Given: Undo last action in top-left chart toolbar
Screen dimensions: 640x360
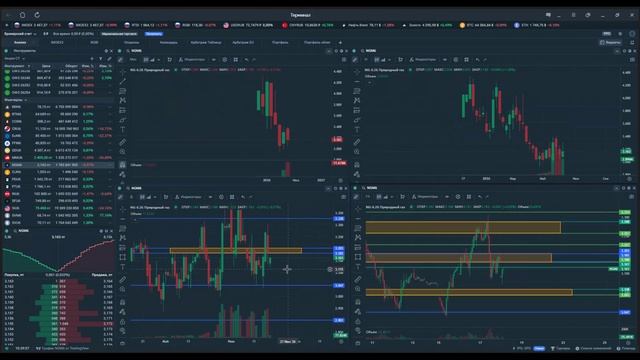Looking at the screenshot, I should click(x=246, y=60).
